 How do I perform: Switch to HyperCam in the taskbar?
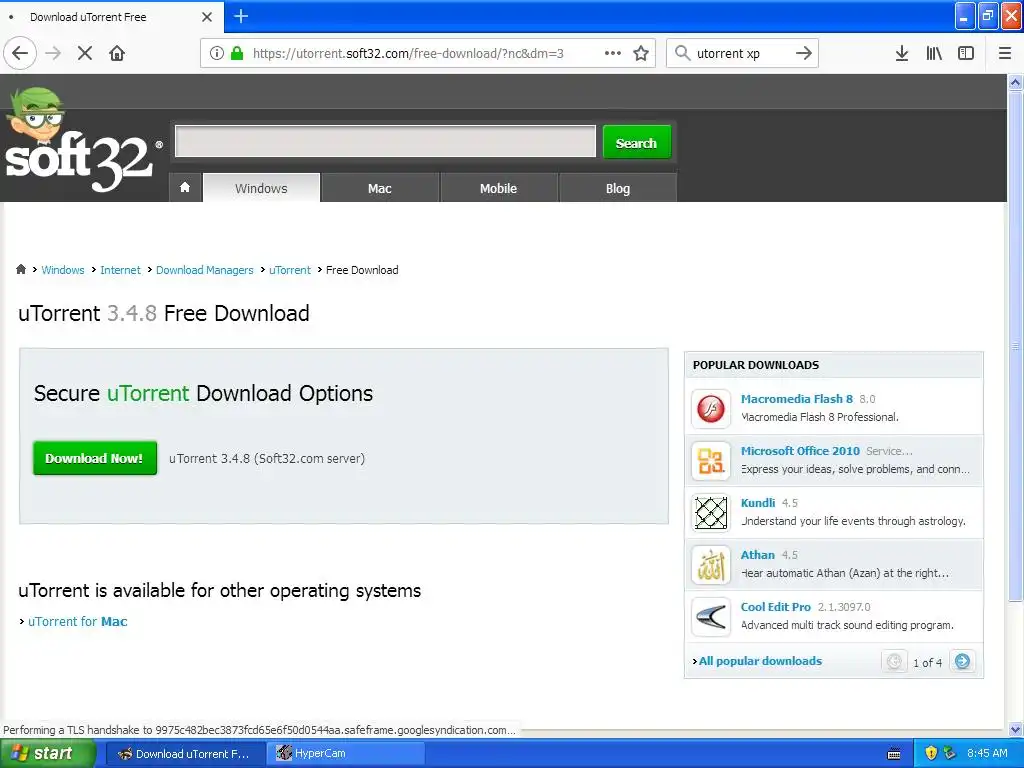coord(345,753)
